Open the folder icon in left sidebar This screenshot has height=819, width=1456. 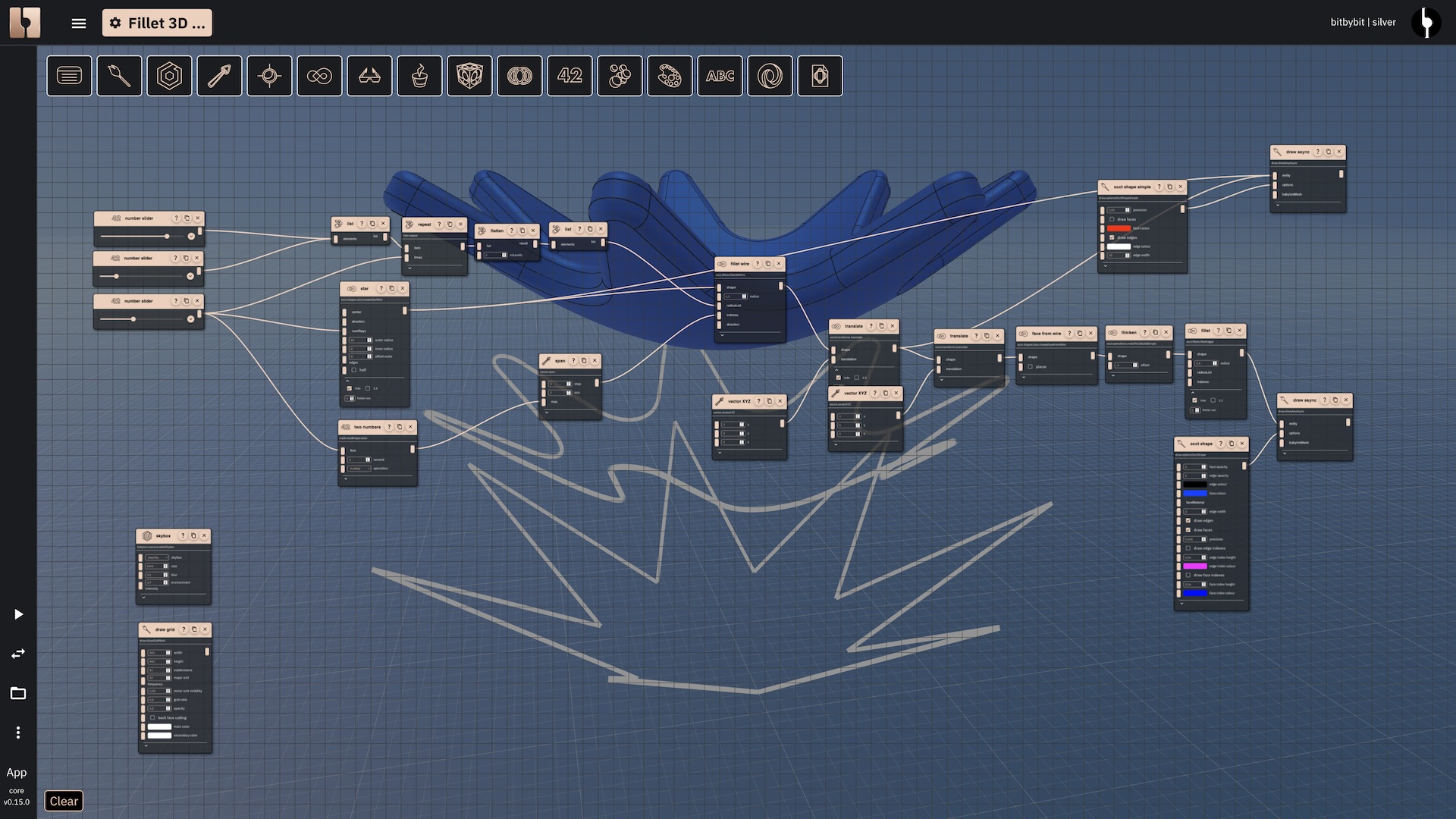click(x=18, y=693)
